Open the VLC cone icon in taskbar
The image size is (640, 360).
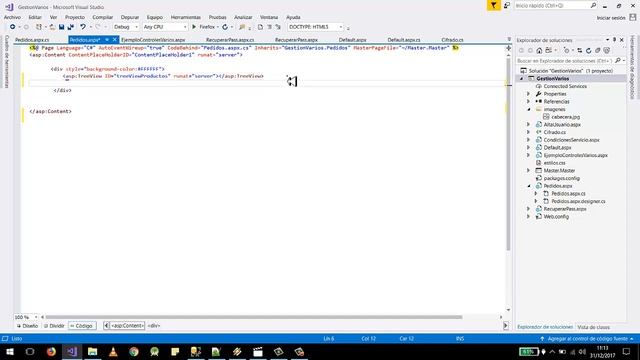[113, 351]
